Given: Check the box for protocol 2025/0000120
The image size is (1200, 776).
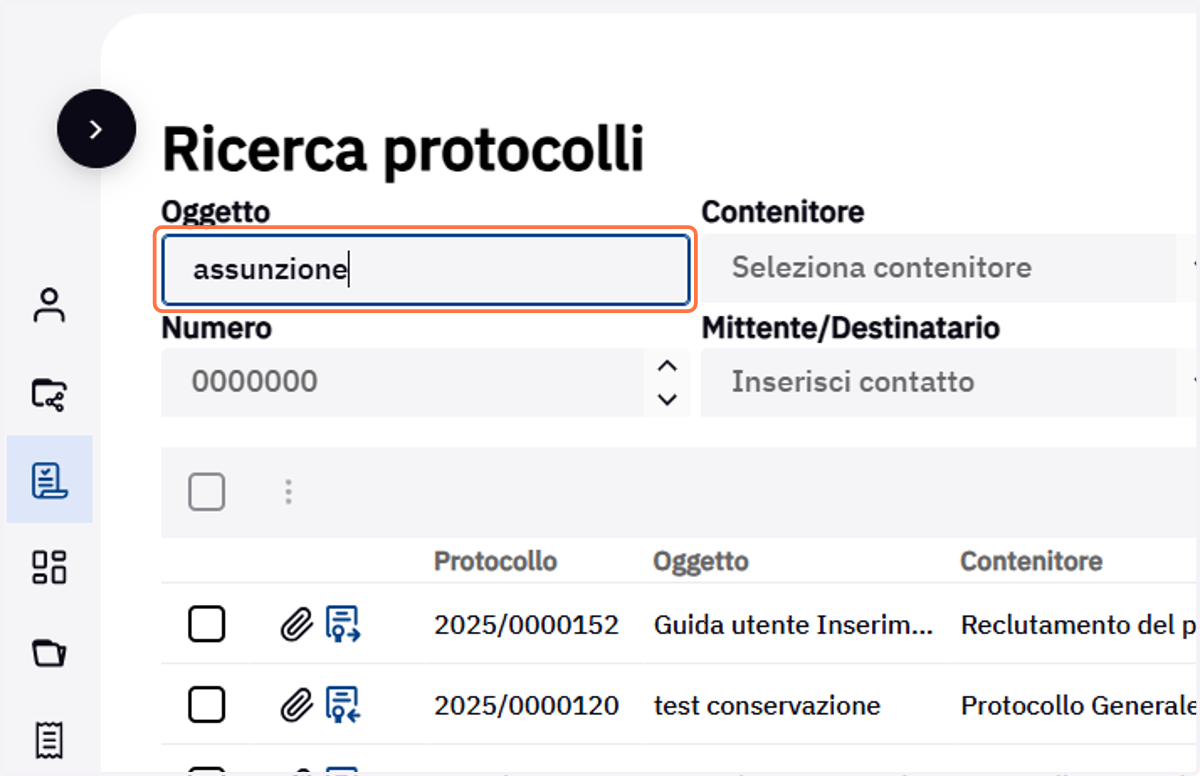Looking at the screenshot, I should 207,706.
